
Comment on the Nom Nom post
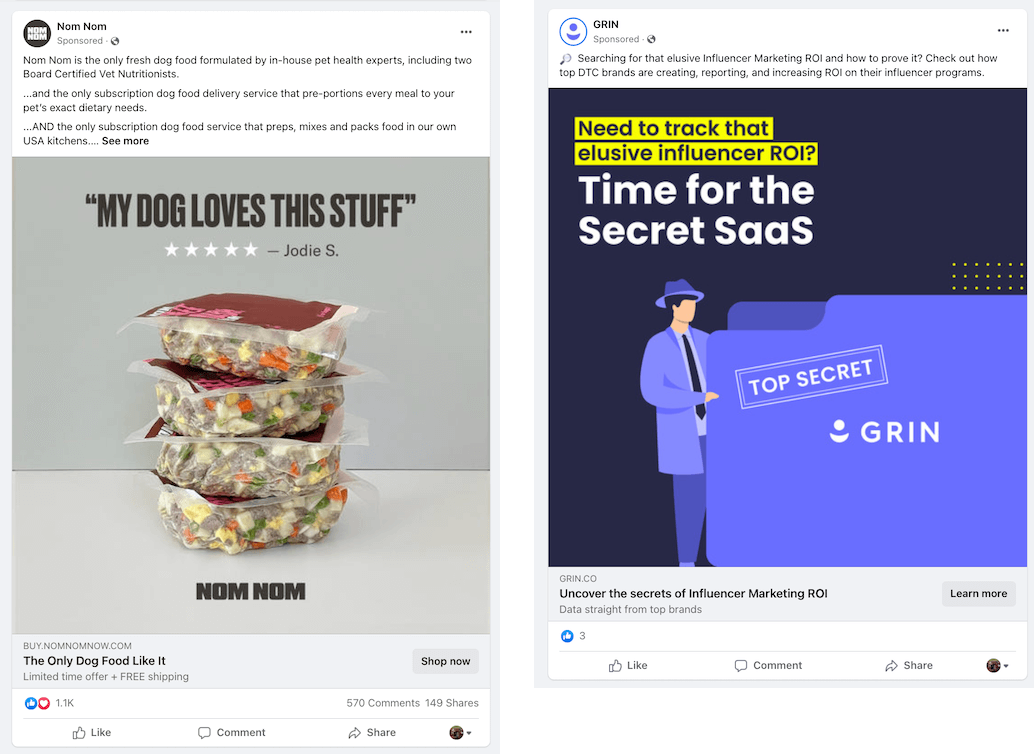pyautogui.click(x=232, y=733)
